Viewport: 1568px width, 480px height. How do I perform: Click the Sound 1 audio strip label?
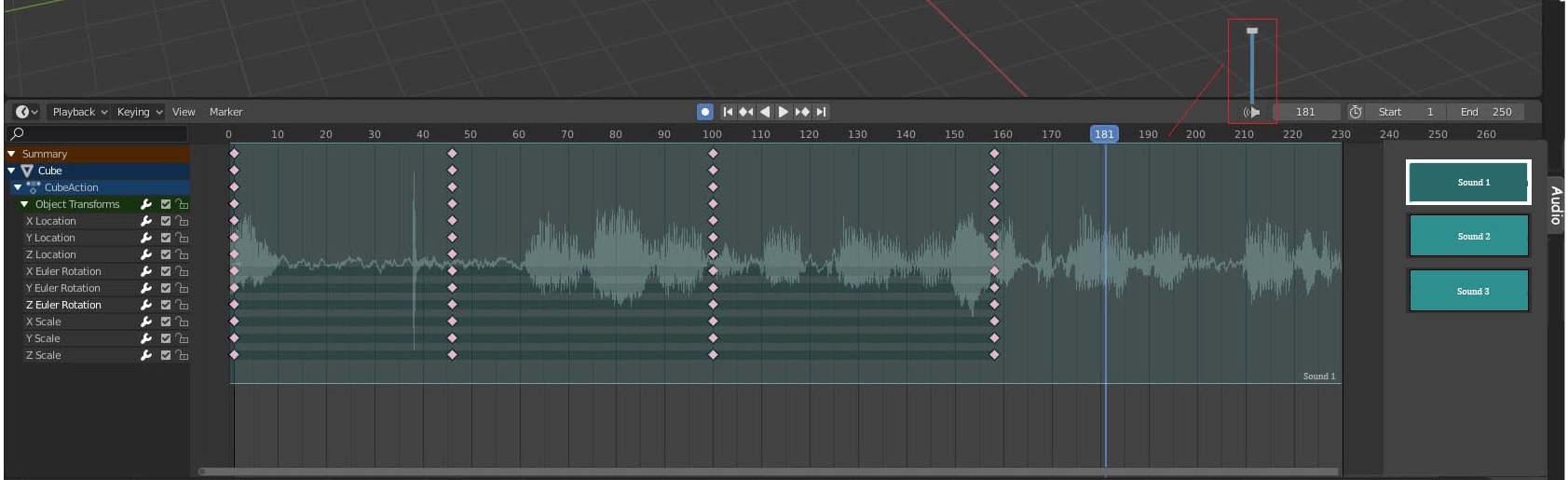point(1318,376)
